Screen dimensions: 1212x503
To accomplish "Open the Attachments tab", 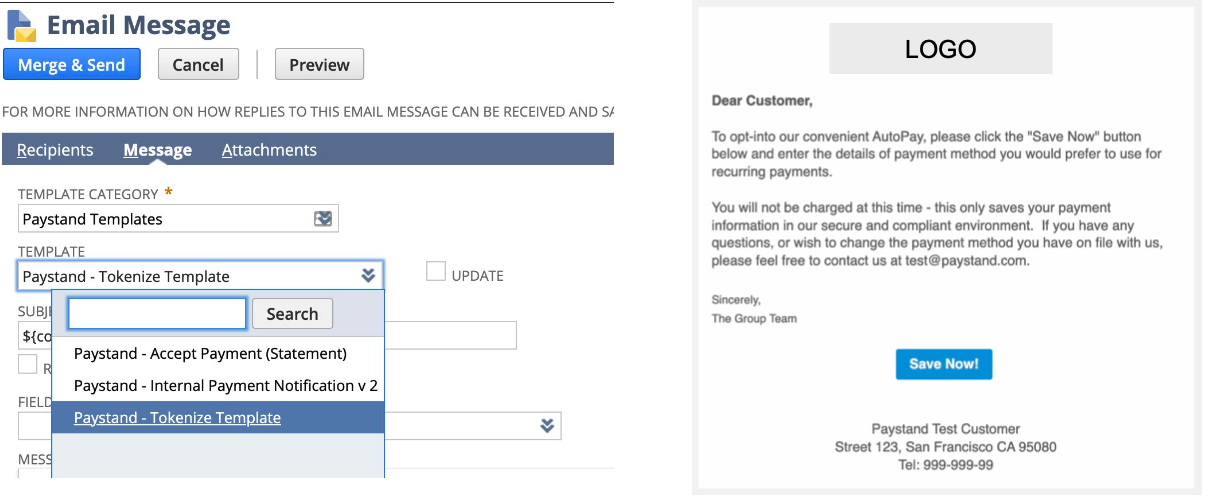I will [269, 150].
